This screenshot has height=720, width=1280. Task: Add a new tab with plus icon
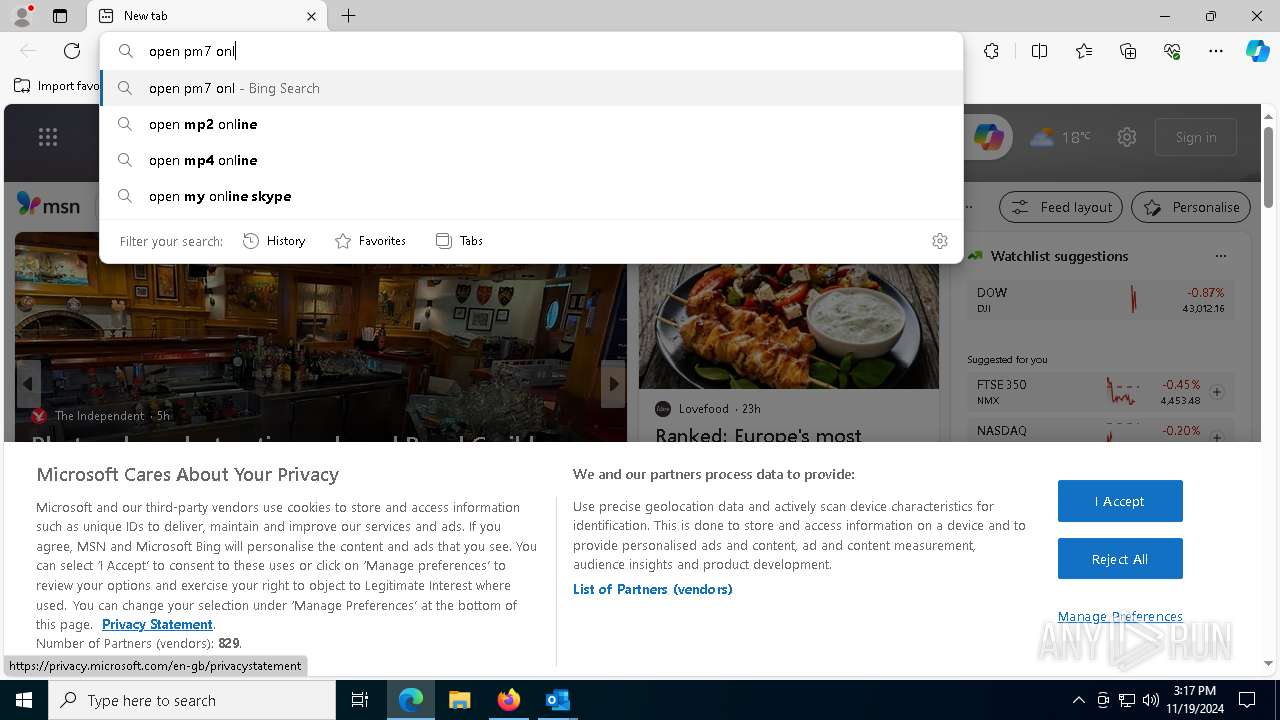click(348, 16)
